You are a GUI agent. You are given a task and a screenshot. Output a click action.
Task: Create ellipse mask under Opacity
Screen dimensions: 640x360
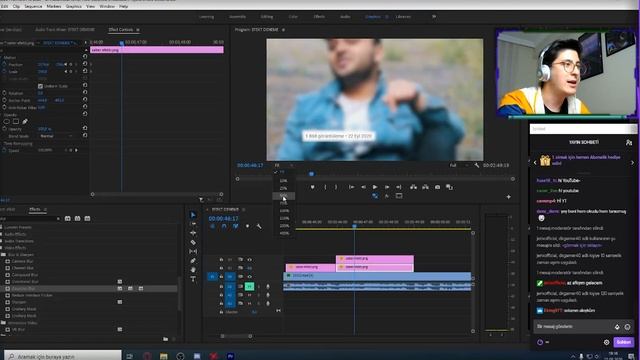pos(6,121)
